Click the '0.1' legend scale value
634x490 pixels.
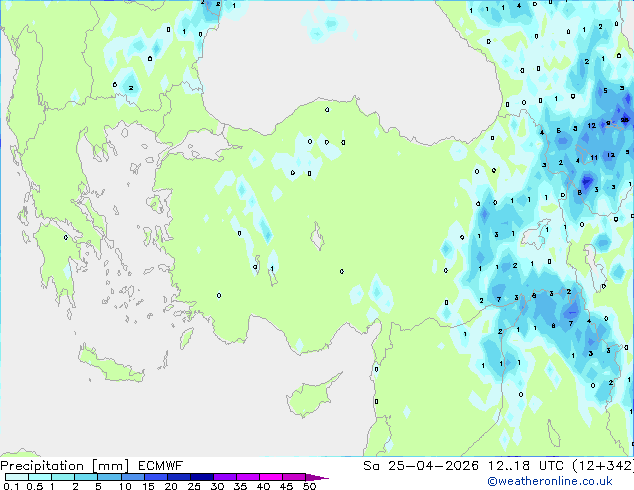(x=11, y=486)
